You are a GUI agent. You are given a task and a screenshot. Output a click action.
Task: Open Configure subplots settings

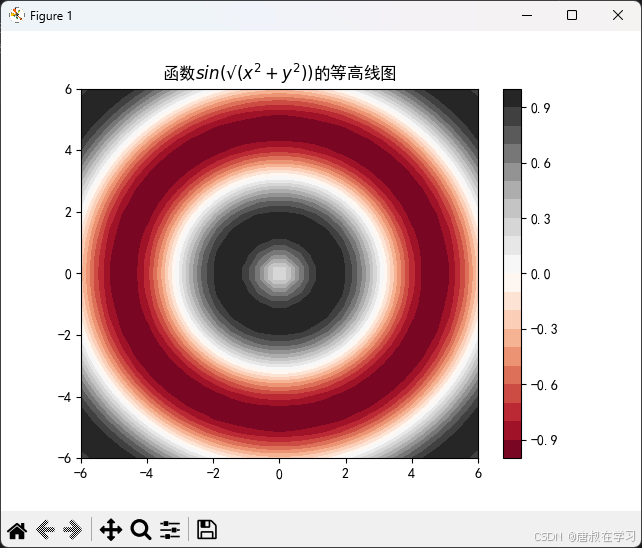click(170, 530)
